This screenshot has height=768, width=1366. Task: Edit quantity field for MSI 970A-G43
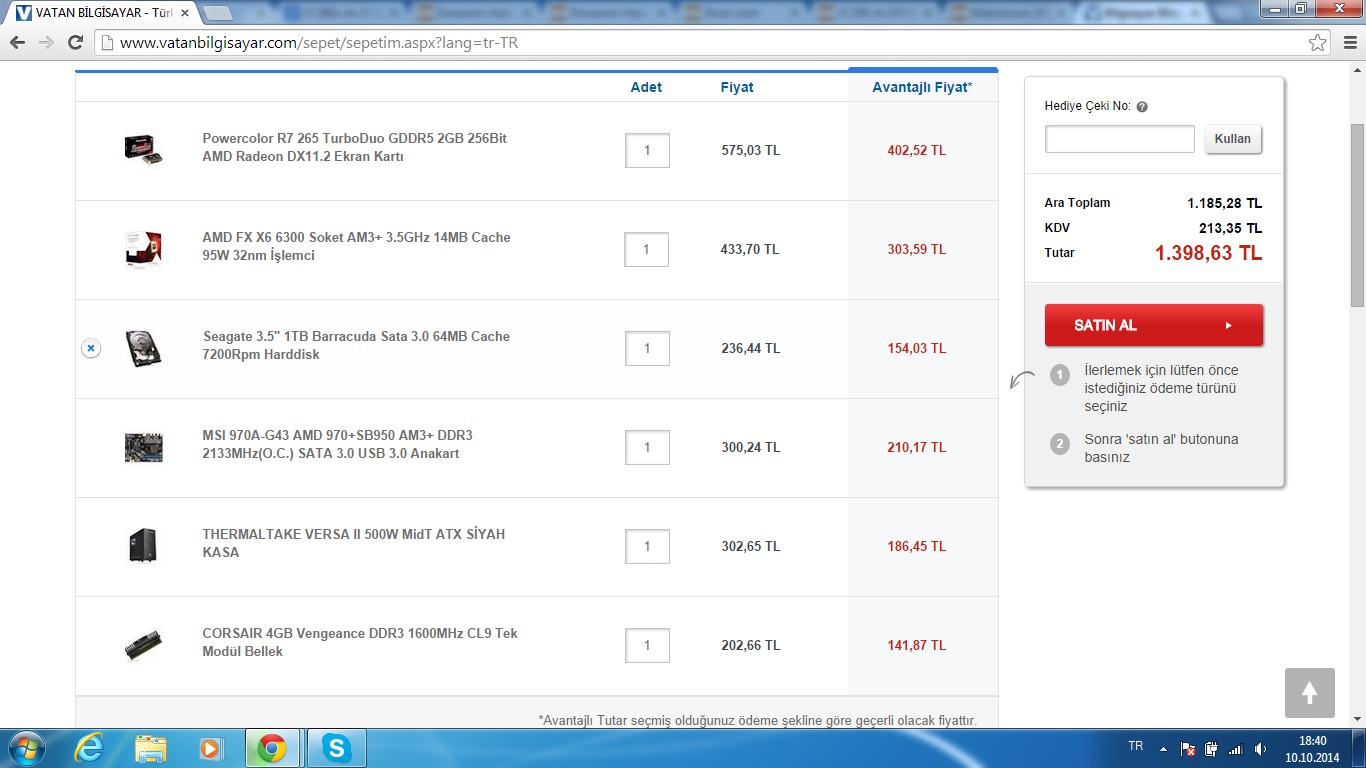(x=647, y=447)
